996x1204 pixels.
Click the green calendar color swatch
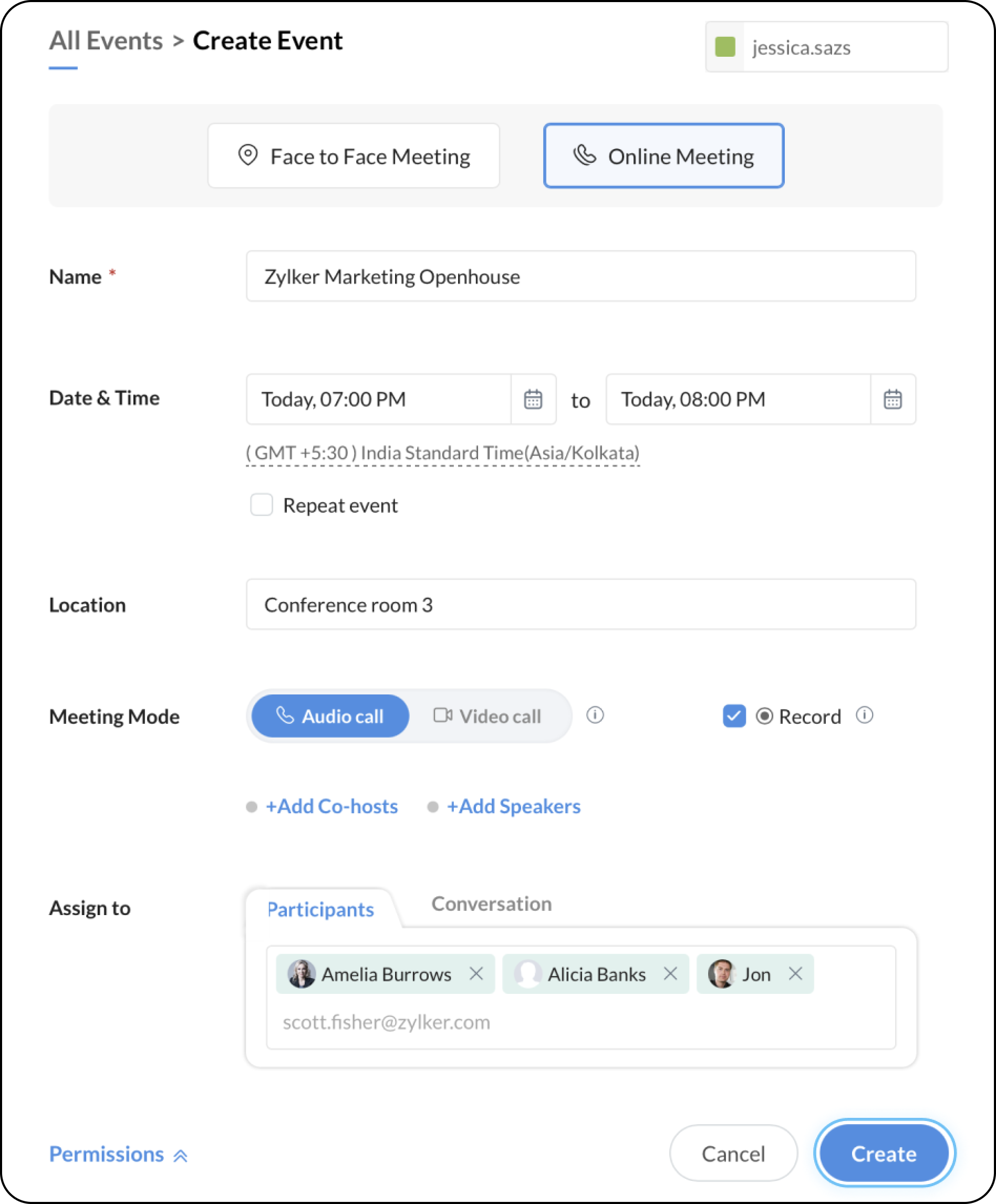[725, 47]
